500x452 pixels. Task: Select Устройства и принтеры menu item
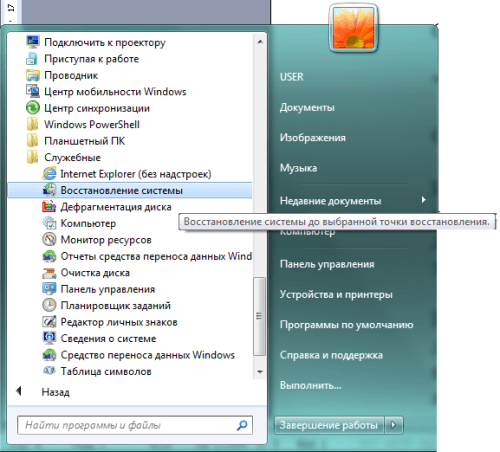coord(336,294)
